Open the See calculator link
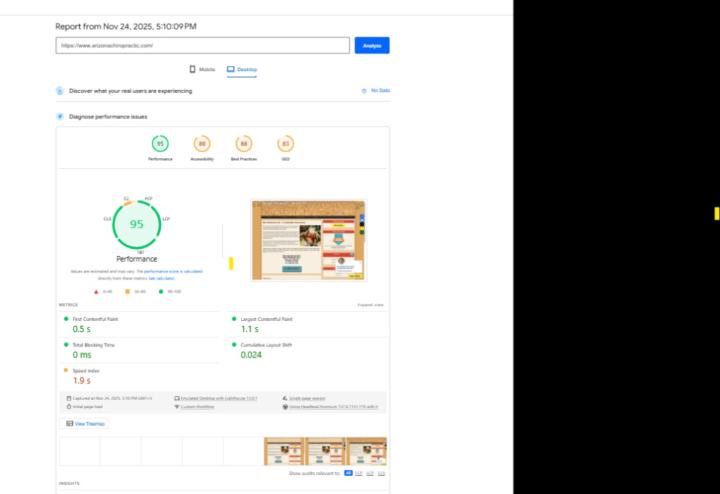Viewport: 720px width, 494px height. coord(161,278)
